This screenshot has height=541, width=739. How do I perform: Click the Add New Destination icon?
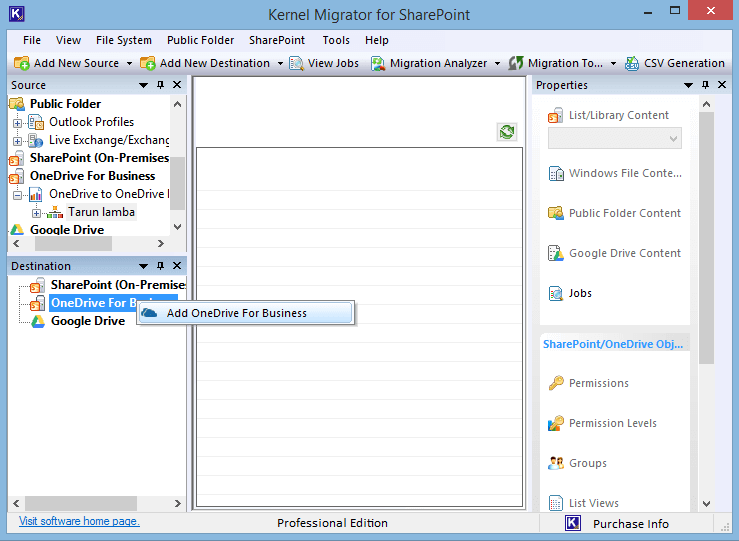[x=148, y=63]
